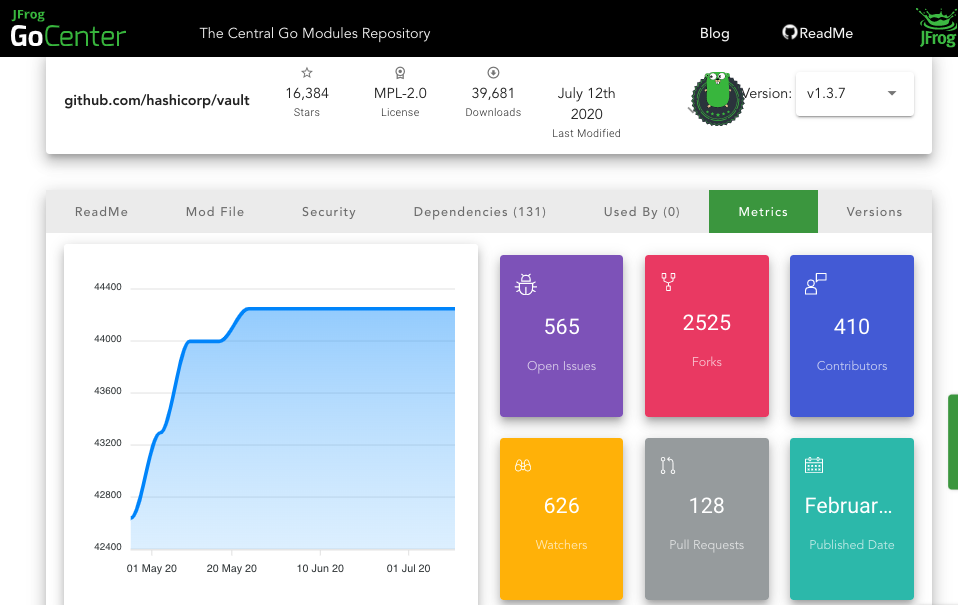Click the pull request icon on gray card
The image size is (958, 605).
click(668, 466)
